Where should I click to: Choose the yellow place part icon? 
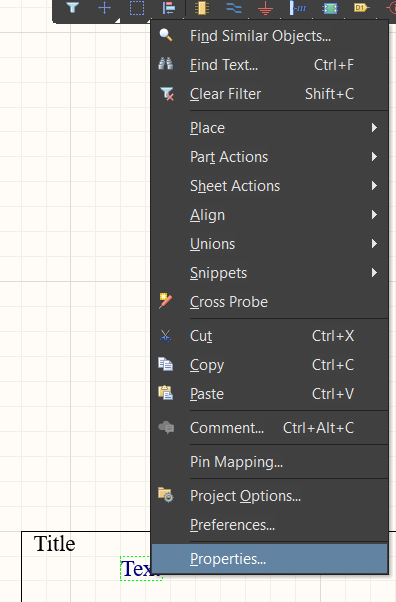click(201, 8)
